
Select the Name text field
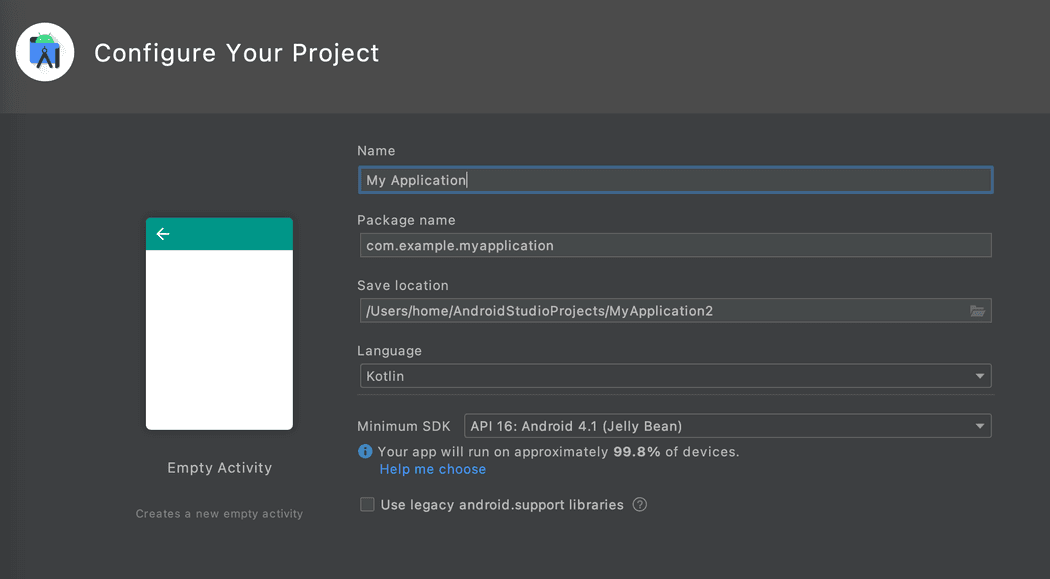point(675,180)
